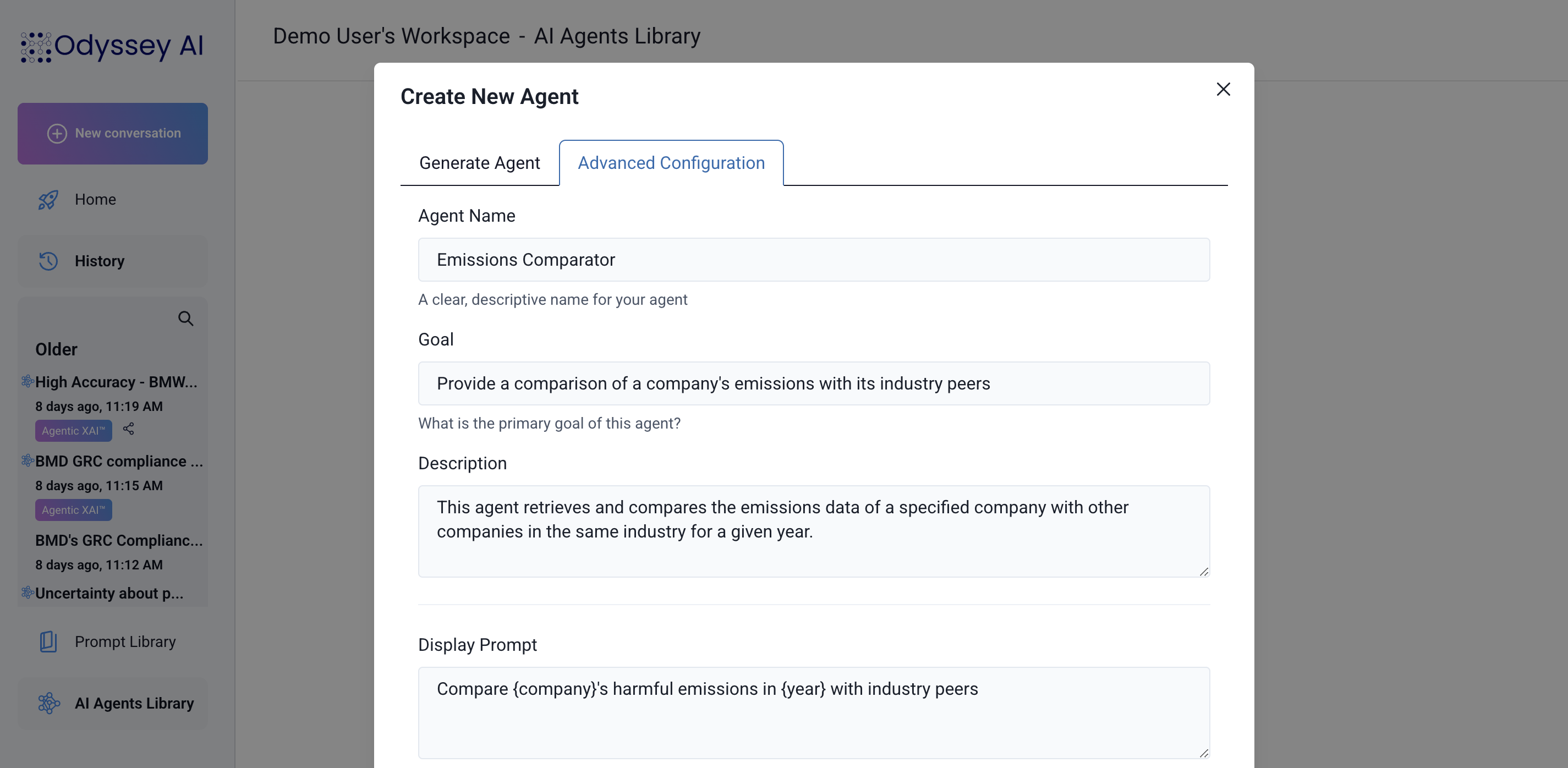Click timestamp 8 days ago, 11:19 AM
This screenshot has height=768, width=1568.
pyautogui.click(x=98, y=407)
